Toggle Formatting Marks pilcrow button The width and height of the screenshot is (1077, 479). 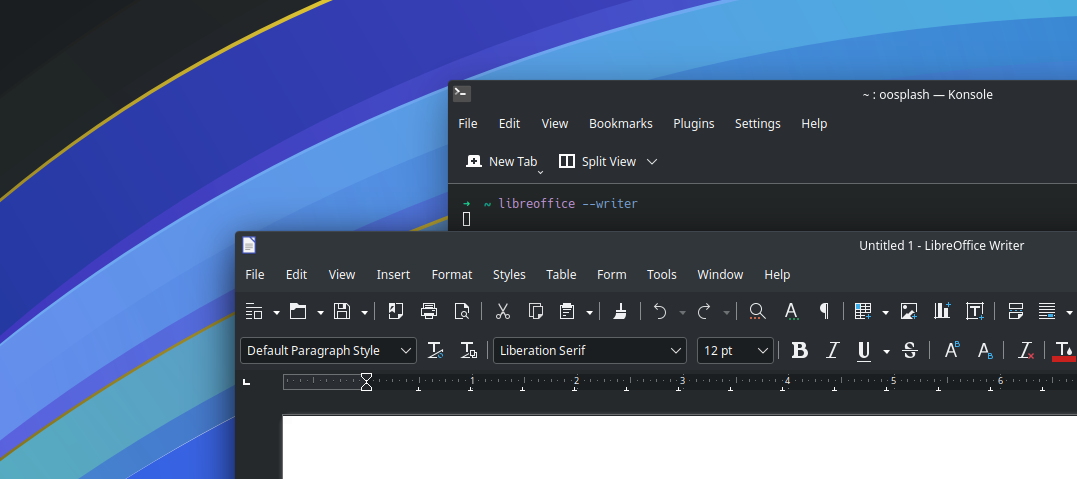pos(824,311)
